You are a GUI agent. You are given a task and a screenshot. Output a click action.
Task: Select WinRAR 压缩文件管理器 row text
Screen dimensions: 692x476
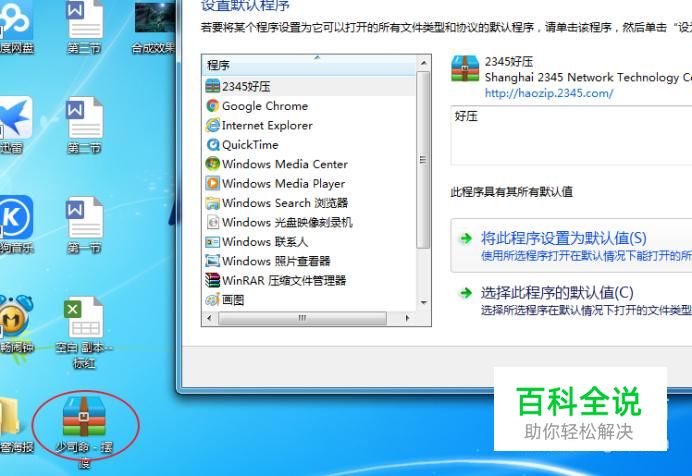[x=284, y=281]
